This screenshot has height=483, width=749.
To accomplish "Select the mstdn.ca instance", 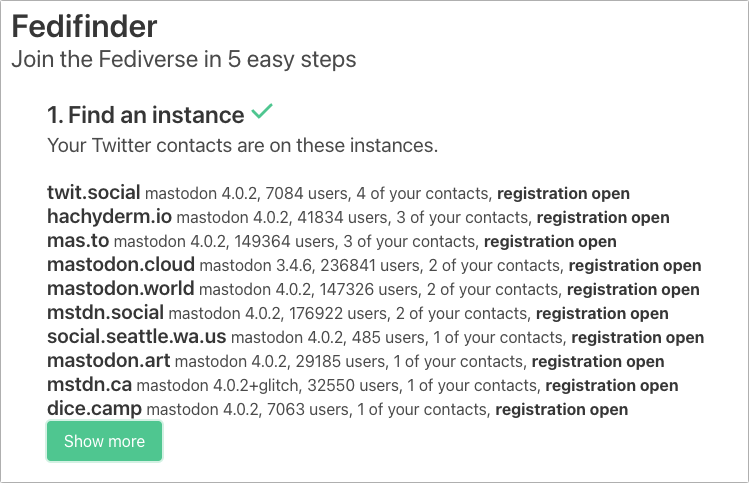I will [89, 385].
